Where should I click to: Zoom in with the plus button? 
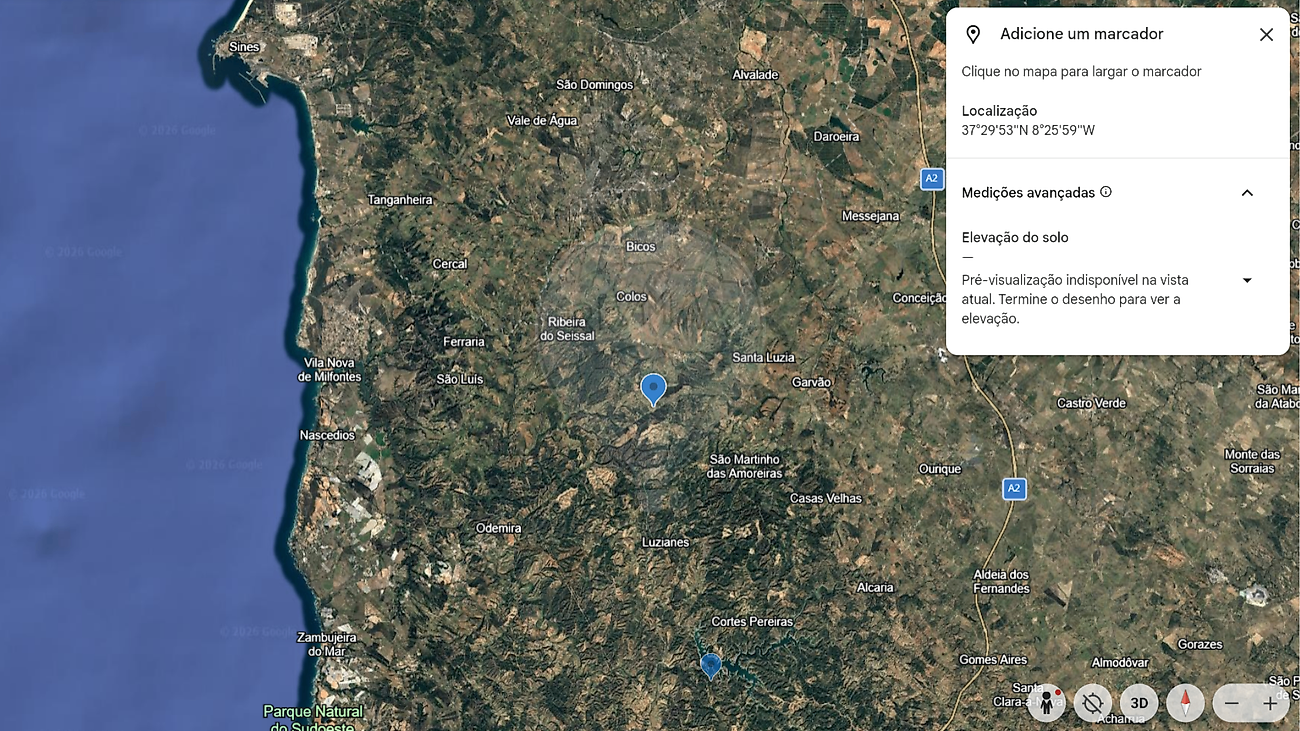[1270, 703]
